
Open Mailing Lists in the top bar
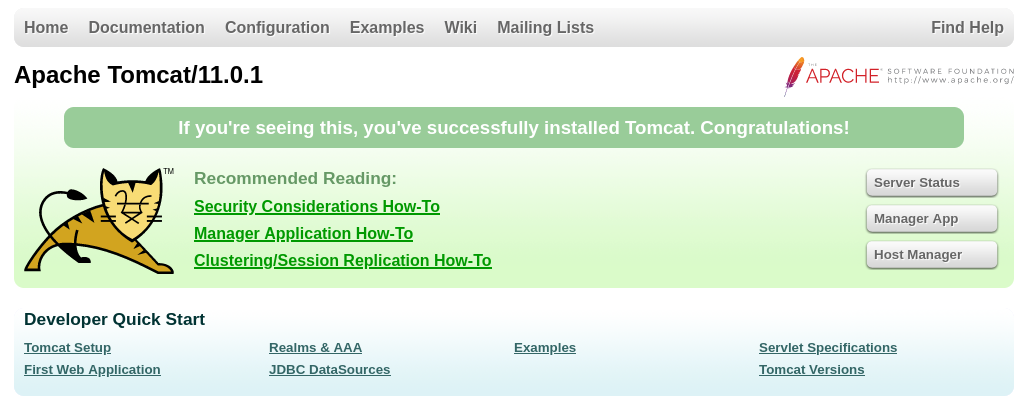(545, 28)
